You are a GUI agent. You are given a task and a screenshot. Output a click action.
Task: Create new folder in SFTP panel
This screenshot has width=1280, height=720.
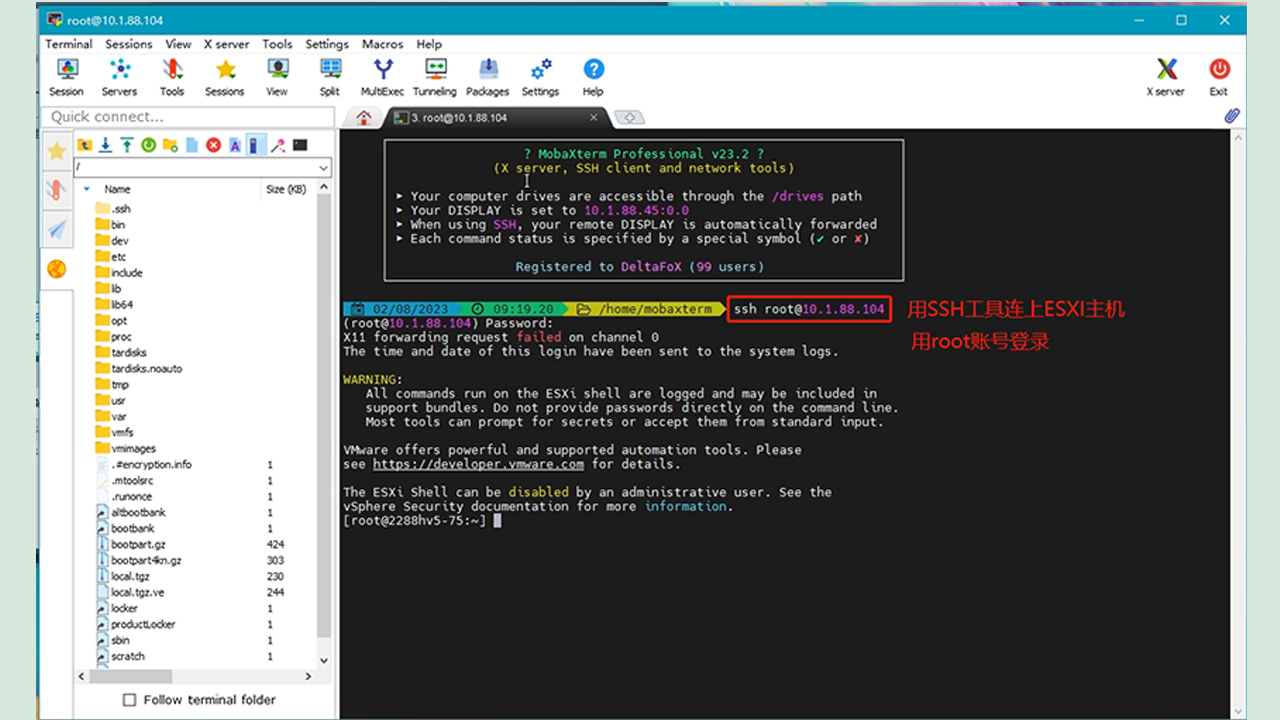pos(170,145)
